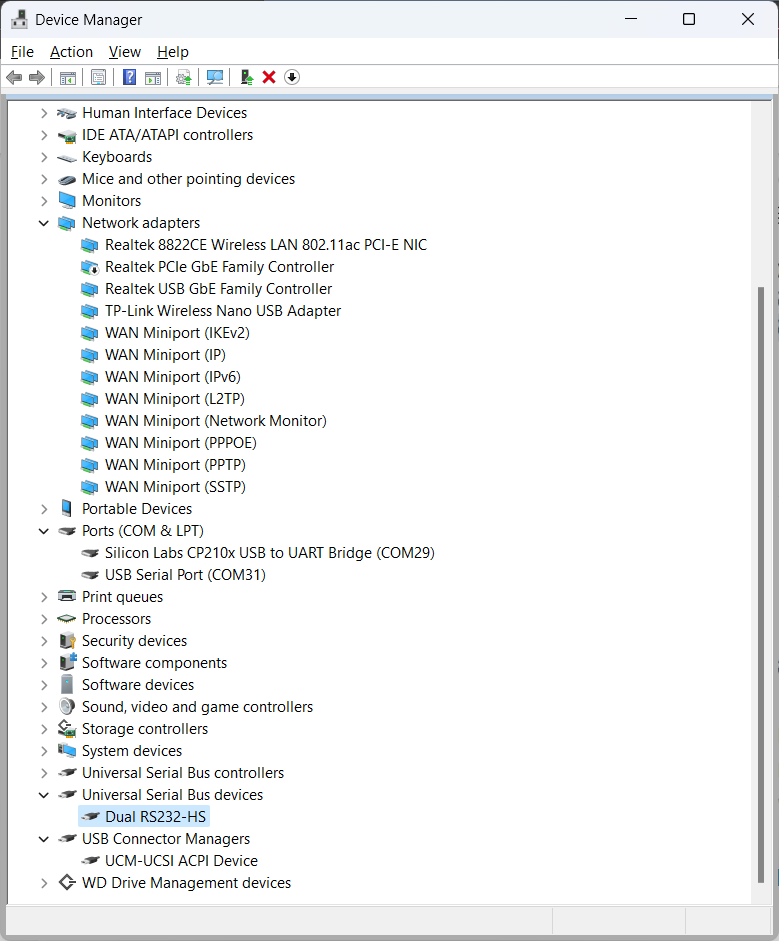Expand the Print queues node

[x=44, y=597]
